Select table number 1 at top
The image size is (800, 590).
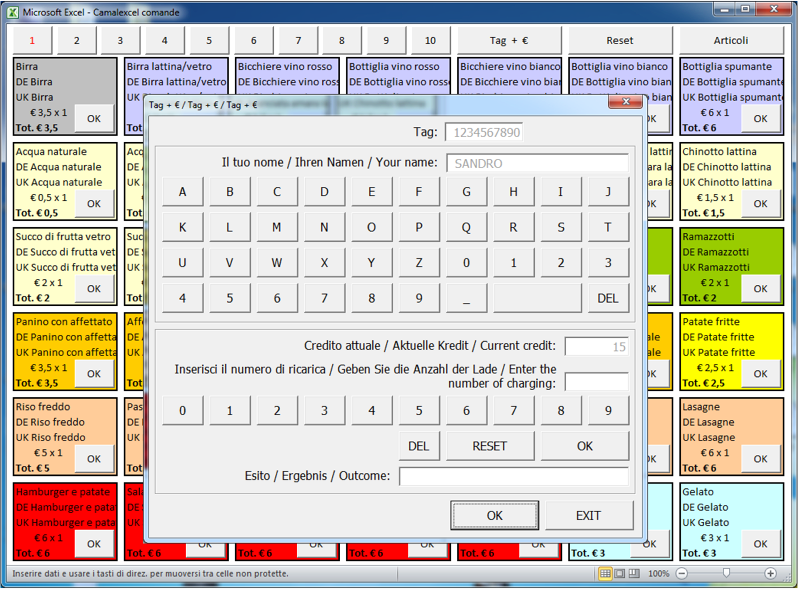(x=32, y=41)
